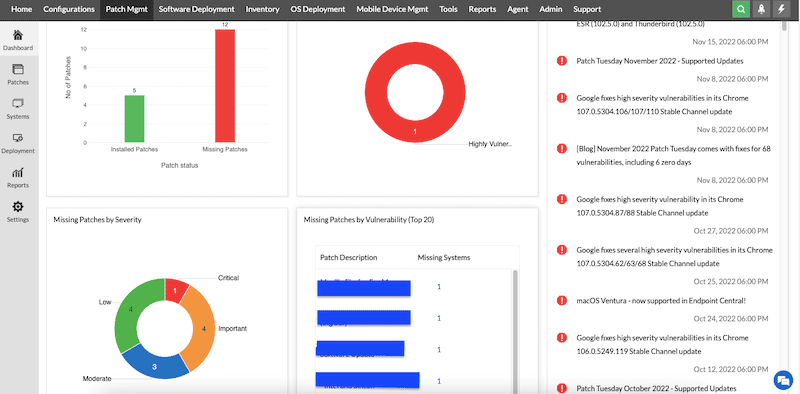The image size is (800, 394).
Task: Click missing systems count in second row
Action: 439,318
